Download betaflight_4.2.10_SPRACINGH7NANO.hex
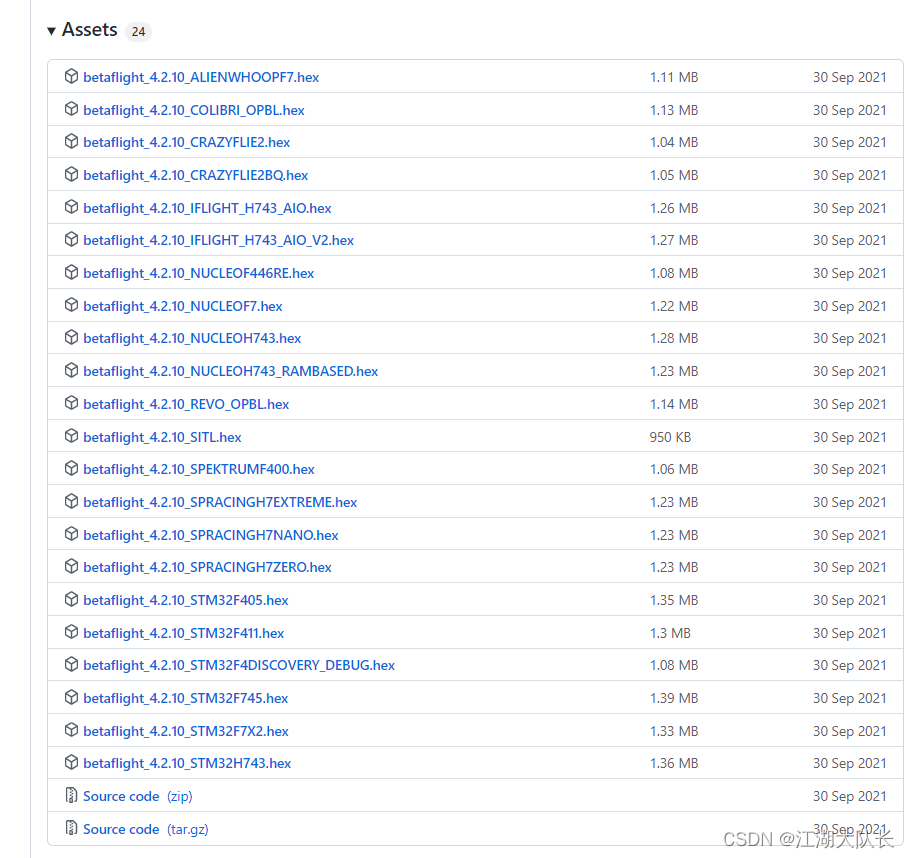910x858 pixels. [x=211, y=535]
